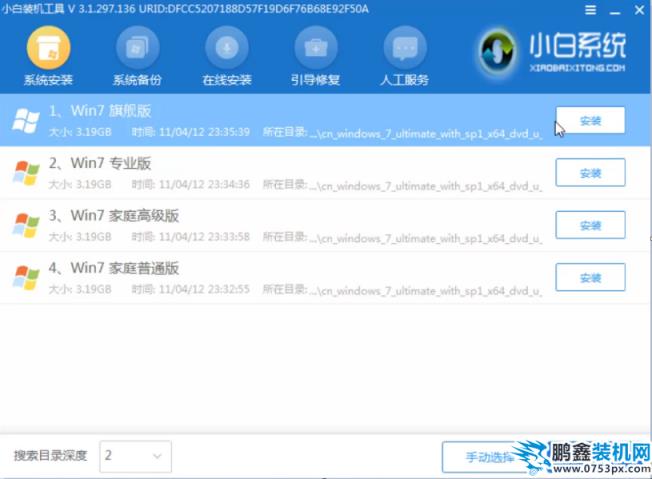Click the Windows flag icon for Win7 家庭普通版
Image resolution: width=652 pixels, height=479 pixels.
pyautogui.click(x=26, y=278)
